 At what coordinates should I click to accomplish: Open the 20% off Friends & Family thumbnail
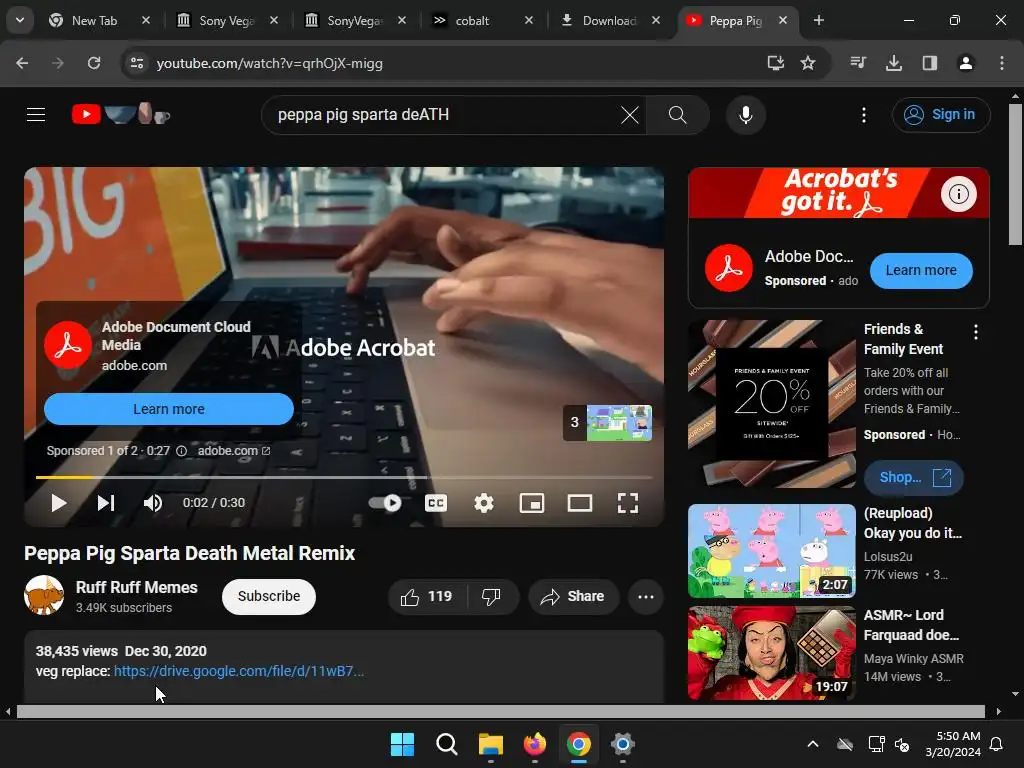pos(772,404)
